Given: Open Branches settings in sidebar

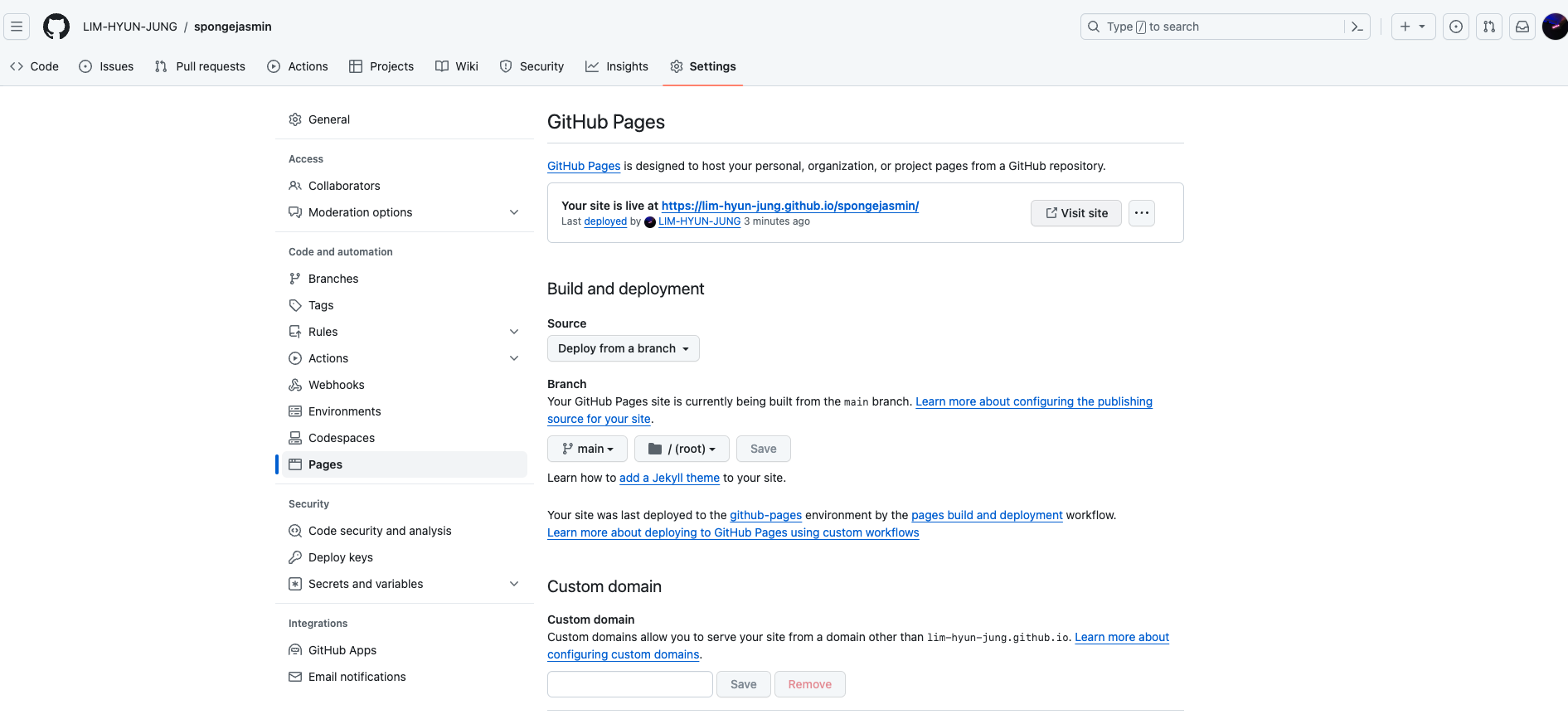Looking at the screenshot, I should [x=405, y=279].
